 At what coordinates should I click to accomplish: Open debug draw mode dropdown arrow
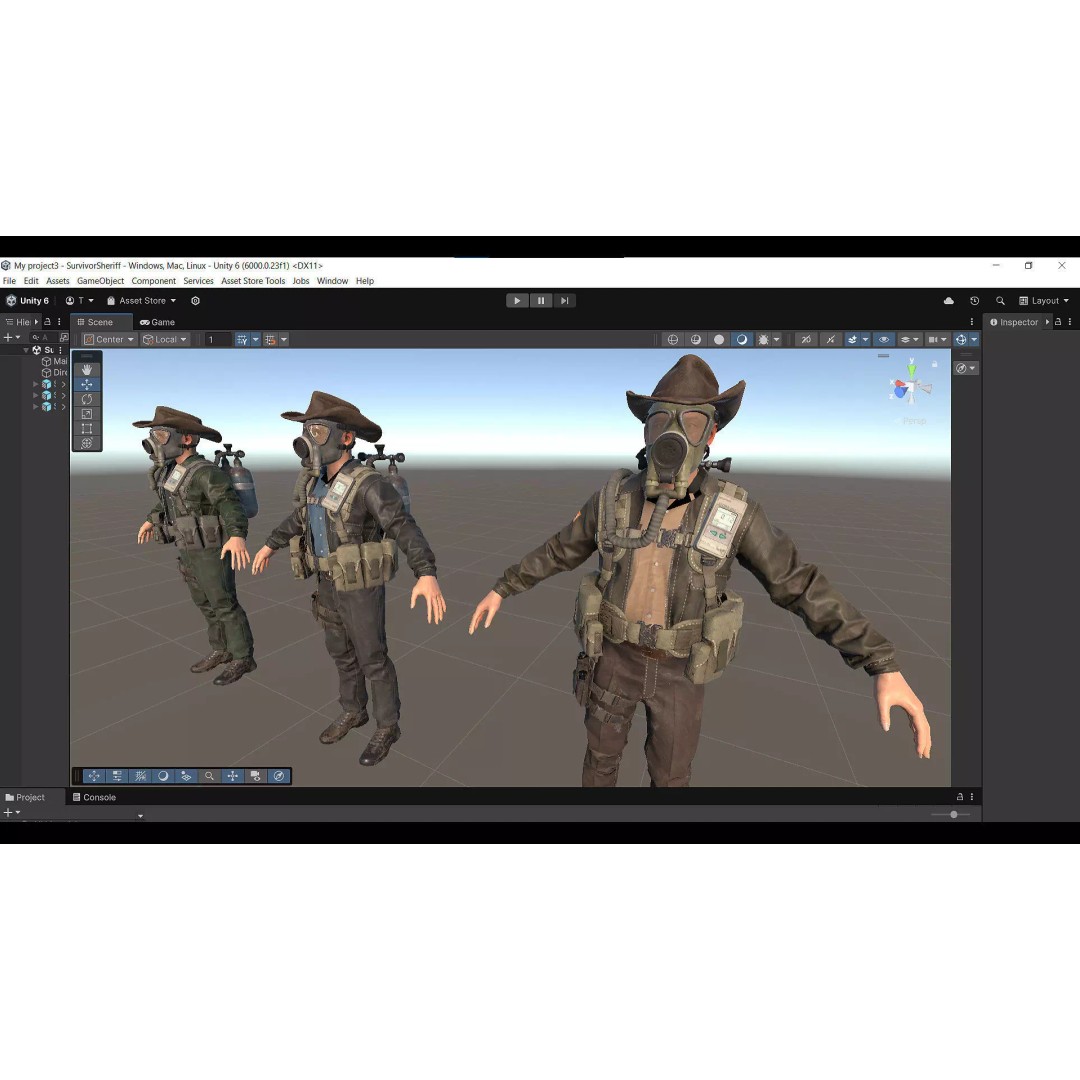coord(776,340)
